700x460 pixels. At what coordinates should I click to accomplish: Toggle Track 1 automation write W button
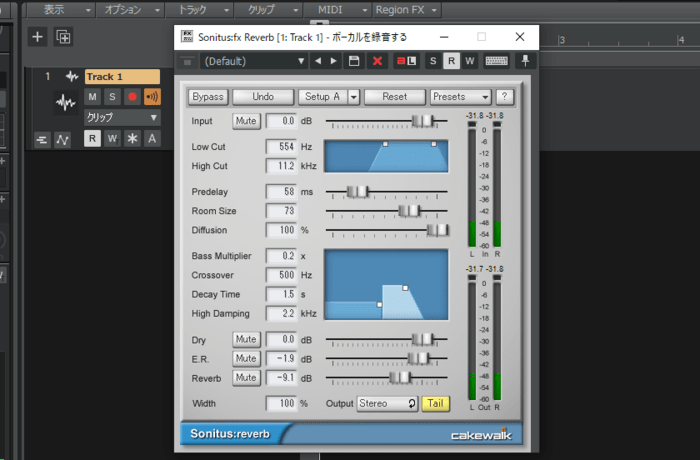click(112, 138)
